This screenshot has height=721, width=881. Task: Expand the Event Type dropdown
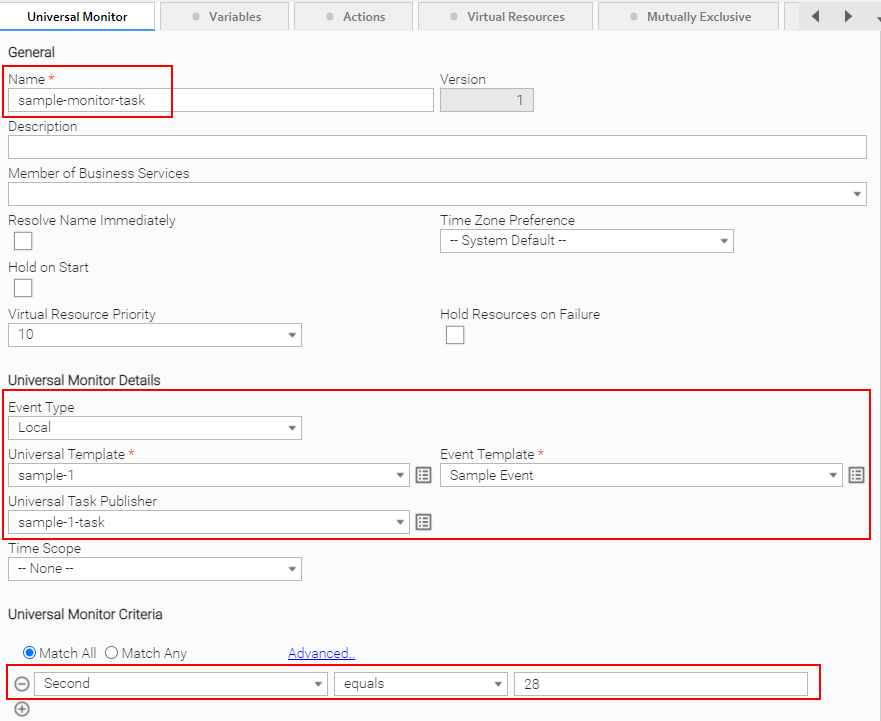point(155,428)
